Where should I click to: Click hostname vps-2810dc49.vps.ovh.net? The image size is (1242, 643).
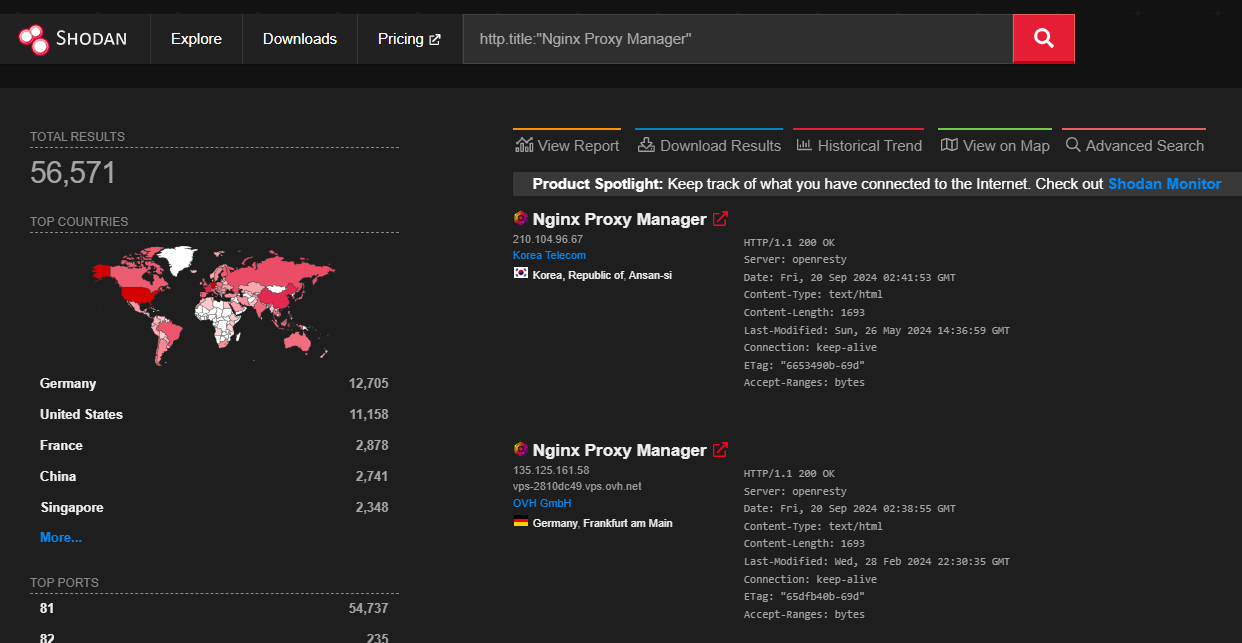coord(577,486)
